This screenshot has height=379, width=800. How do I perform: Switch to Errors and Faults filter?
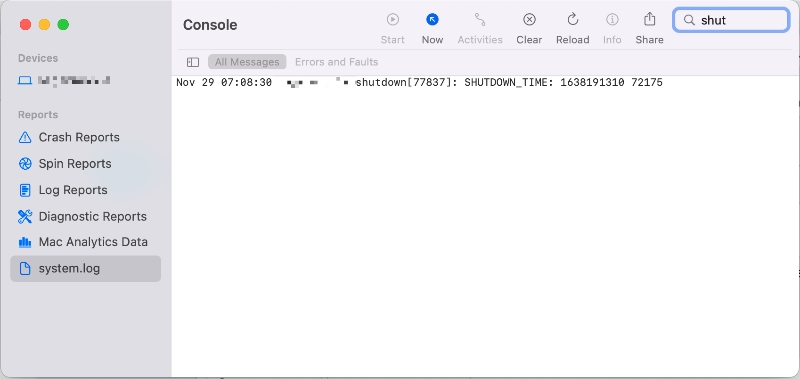336,62
